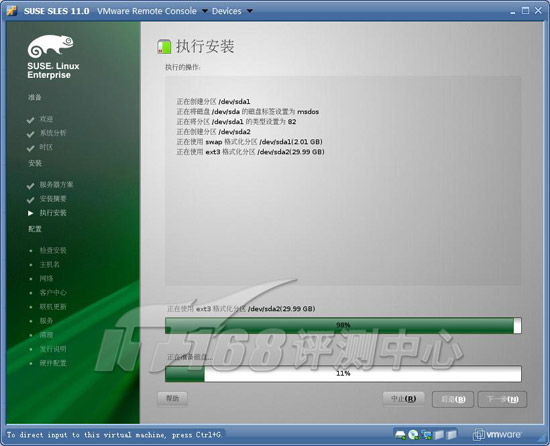
Task: Click the Ctrl+G input hint in status bar
Action: tap(114, 435)
